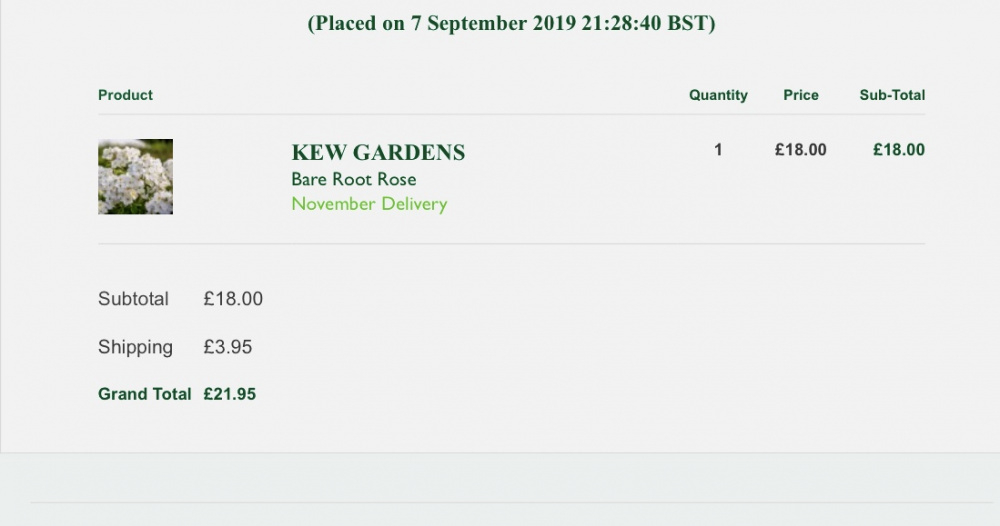Click the Grand Total label
The height and width of the screenshot is (526, 1000).
pos(145,394)
